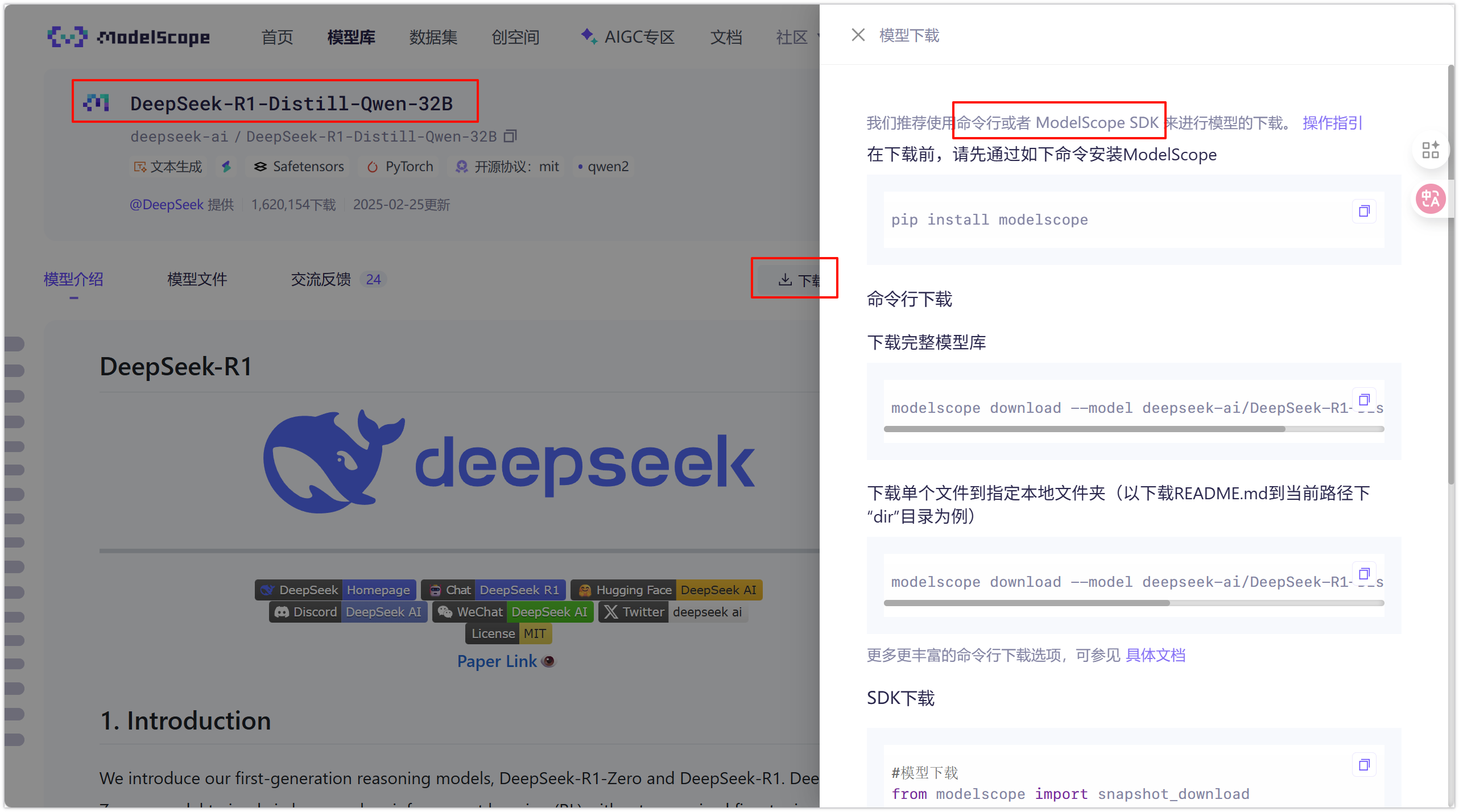The image size is (1459, 812).
Task: Click the 下载完整模型库 subheading
Action: pyautogui.click(x=926, y=342)
